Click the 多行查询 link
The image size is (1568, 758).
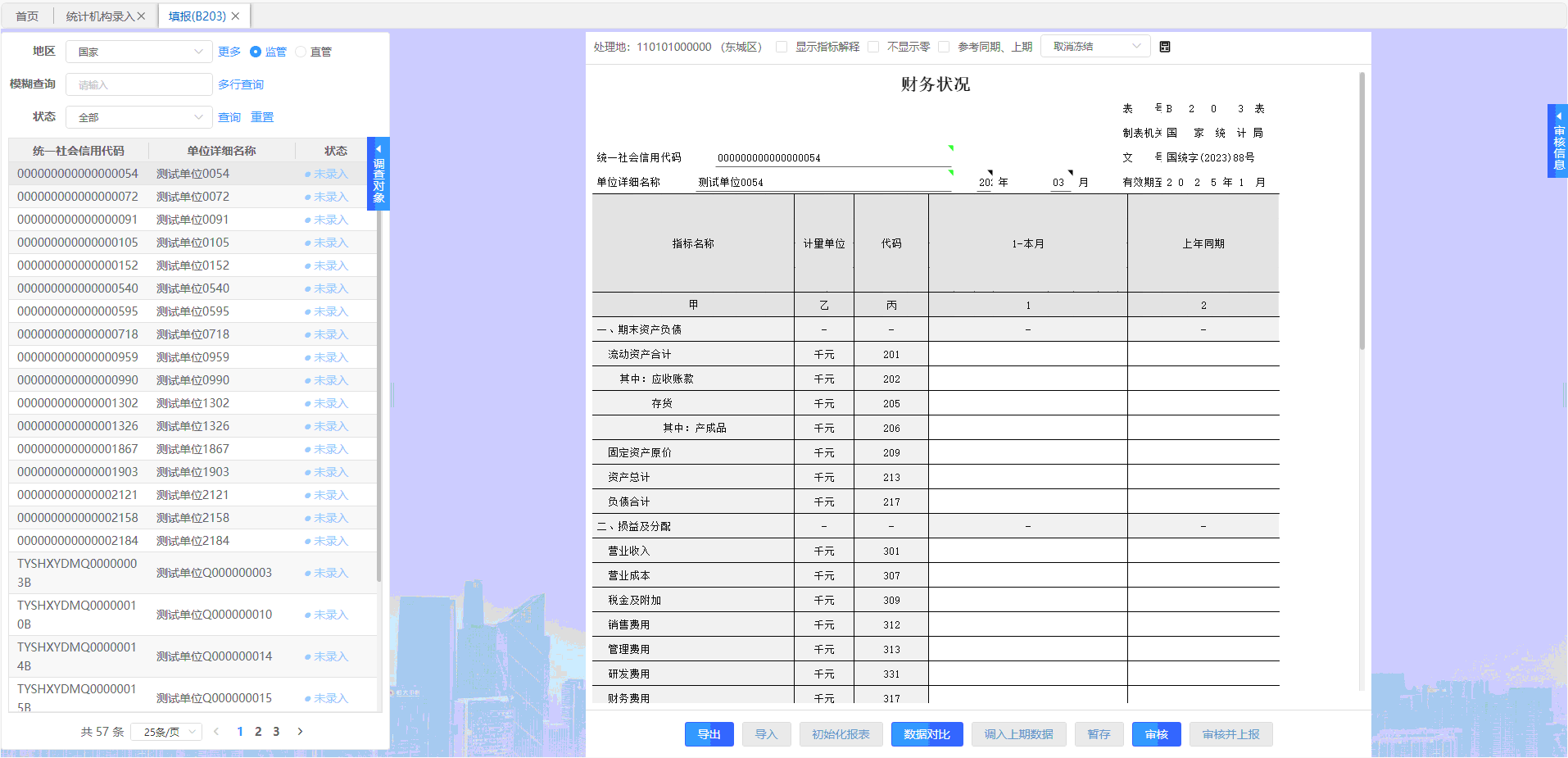(241, 84)
